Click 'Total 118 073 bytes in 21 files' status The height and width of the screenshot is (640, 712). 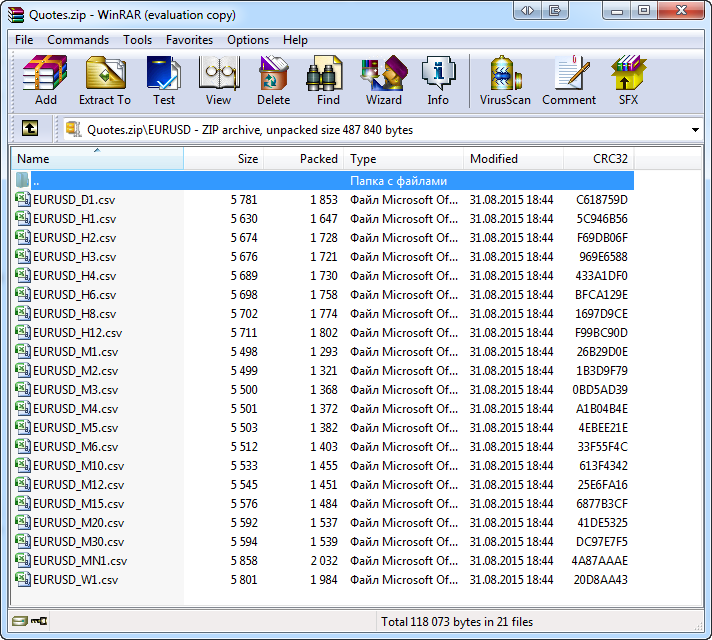pos(457,621)
